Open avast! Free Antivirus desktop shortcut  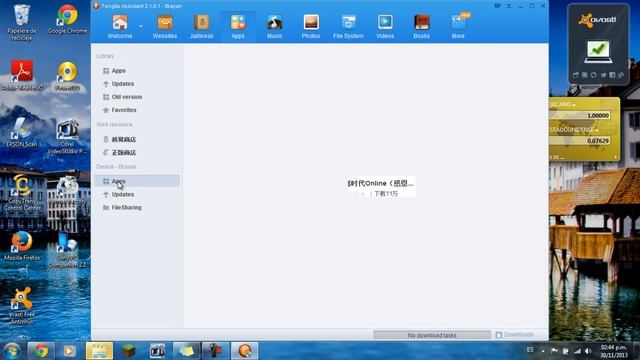[x=22, y=306]
